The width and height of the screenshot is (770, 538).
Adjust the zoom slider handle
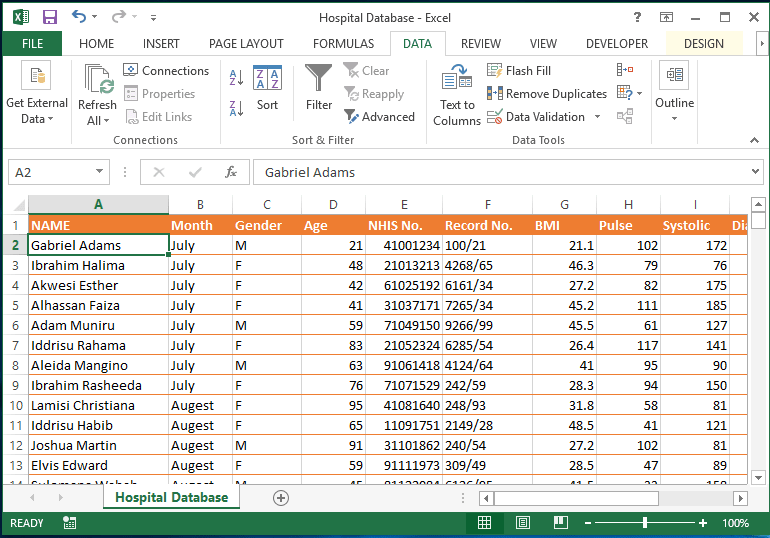(645, 523)
